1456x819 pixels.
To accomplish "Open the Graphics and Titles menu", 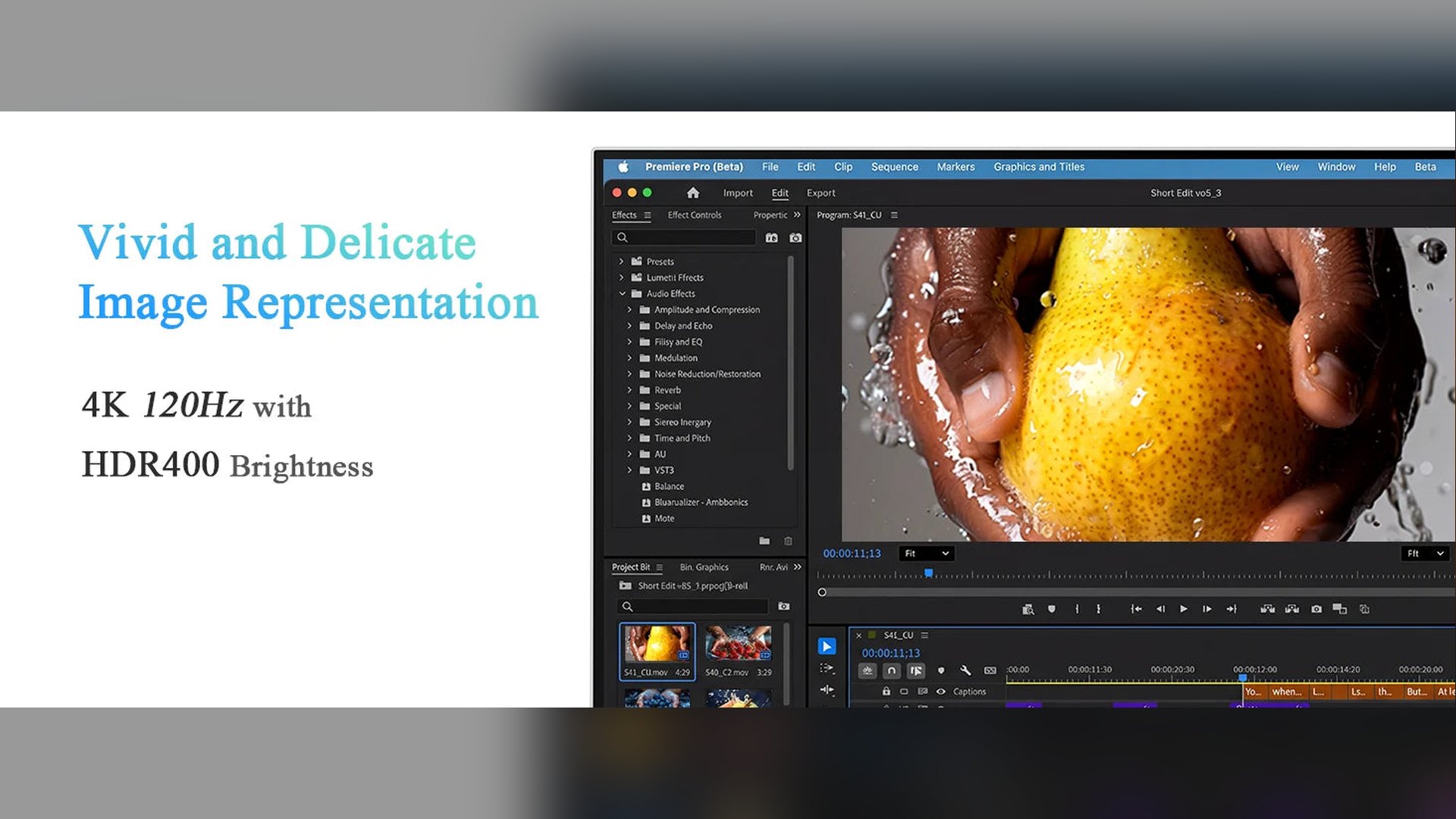I will [1039, 167].
